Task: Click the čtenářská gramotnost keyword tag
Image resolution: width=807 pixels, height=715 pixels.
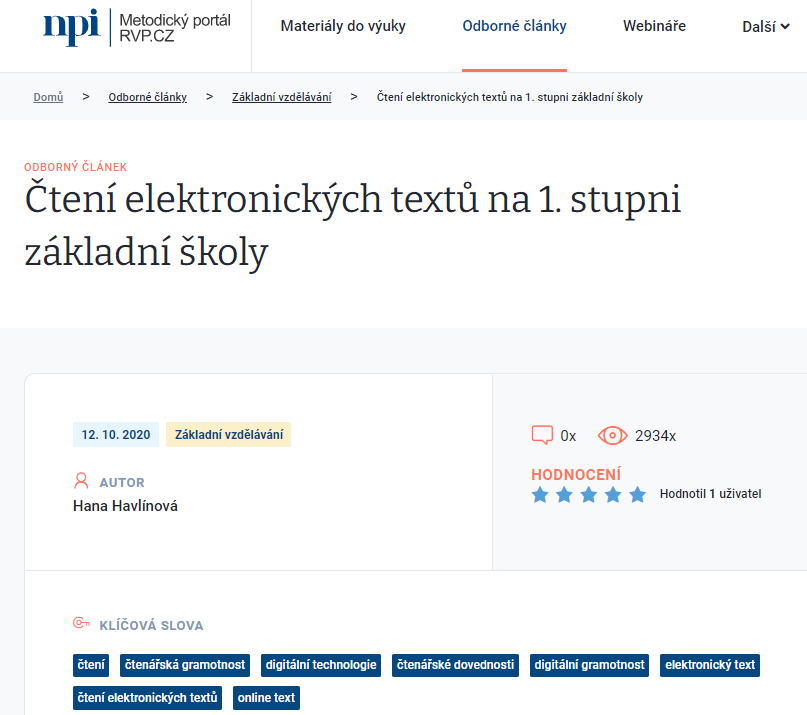Action: tap(186, 665)
